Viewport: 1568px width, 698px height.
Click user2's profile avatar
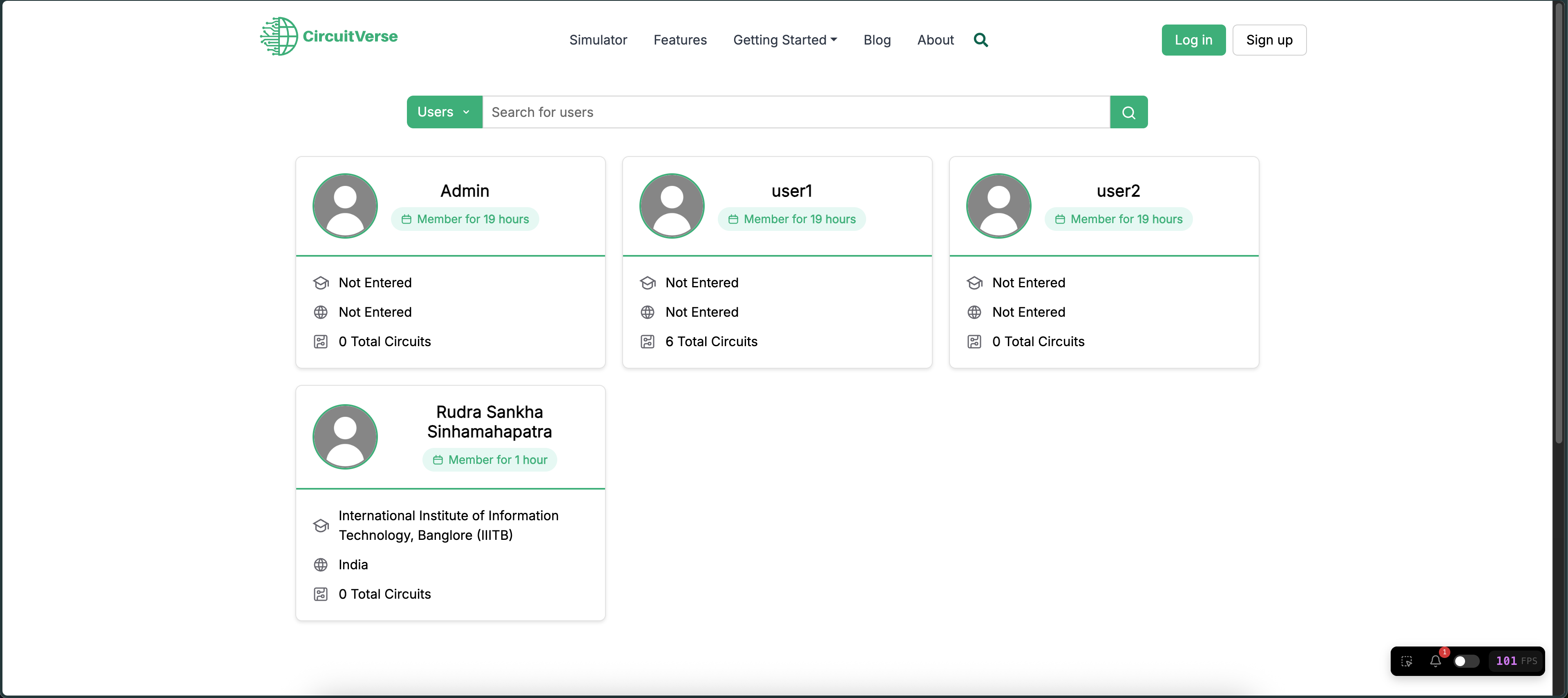[x=999, y=205]
